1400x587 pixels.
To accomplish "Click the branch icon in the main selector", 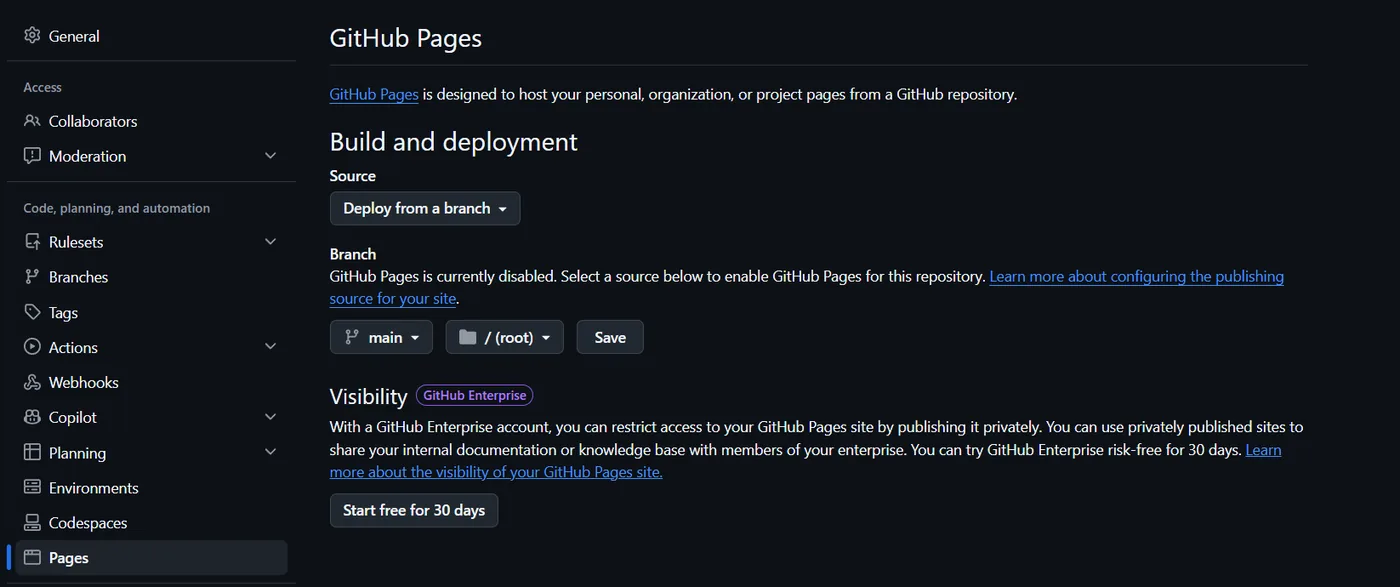I will click(351, 337).
